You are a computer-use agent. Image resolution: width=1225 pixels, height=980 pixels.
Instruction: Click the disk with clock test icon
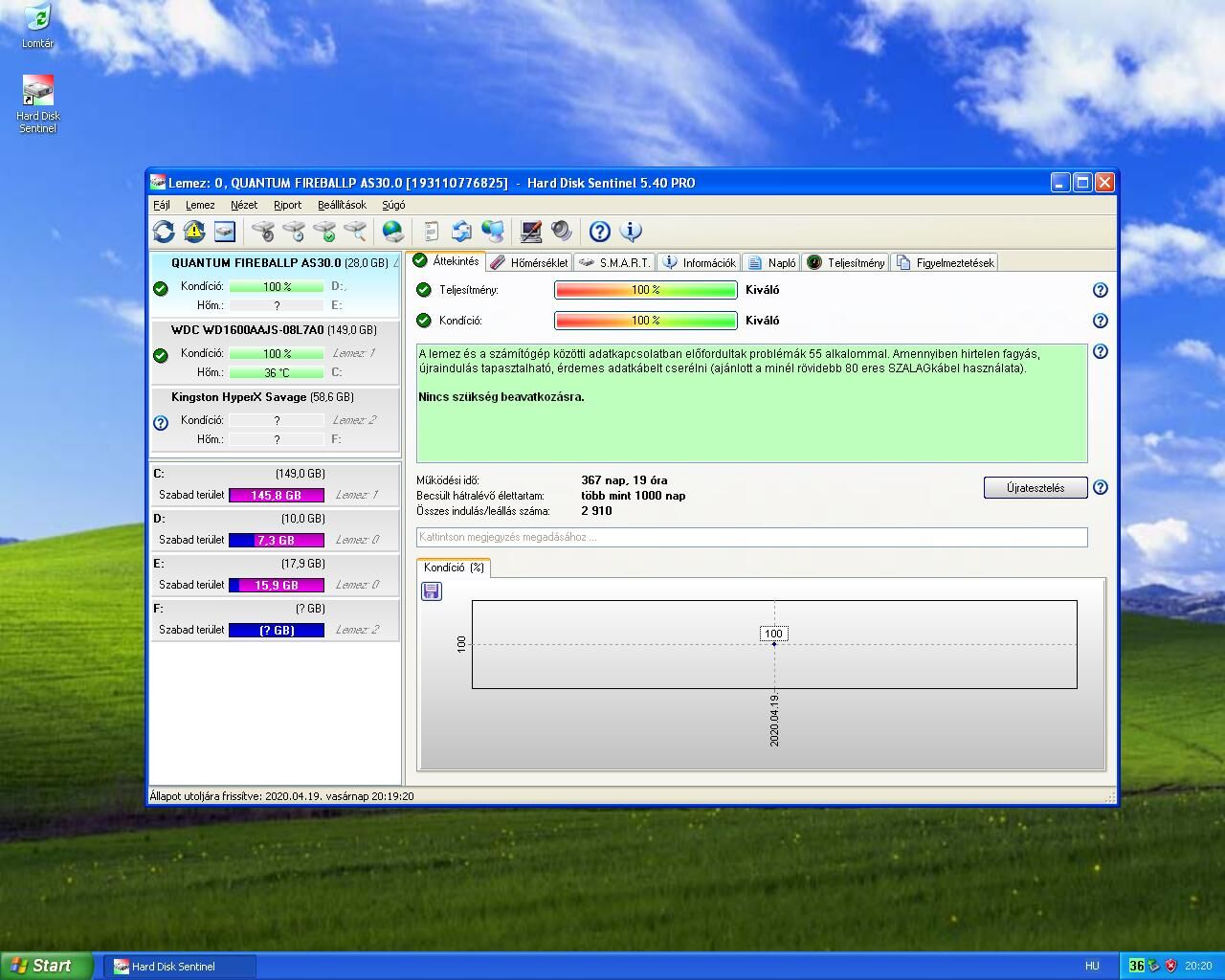[x=294, y=232]
